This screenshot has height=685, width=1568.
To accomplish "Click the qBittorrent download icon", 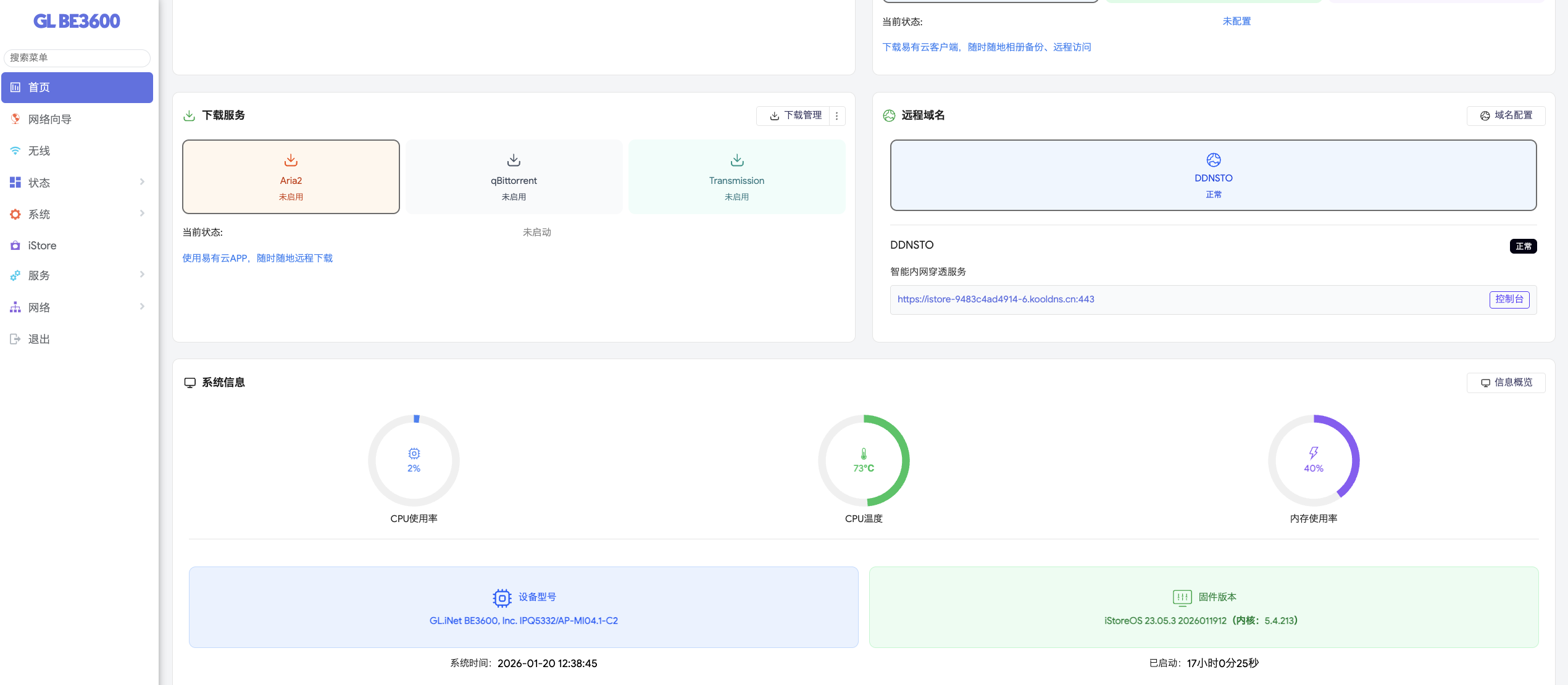I will click(514, 160).
